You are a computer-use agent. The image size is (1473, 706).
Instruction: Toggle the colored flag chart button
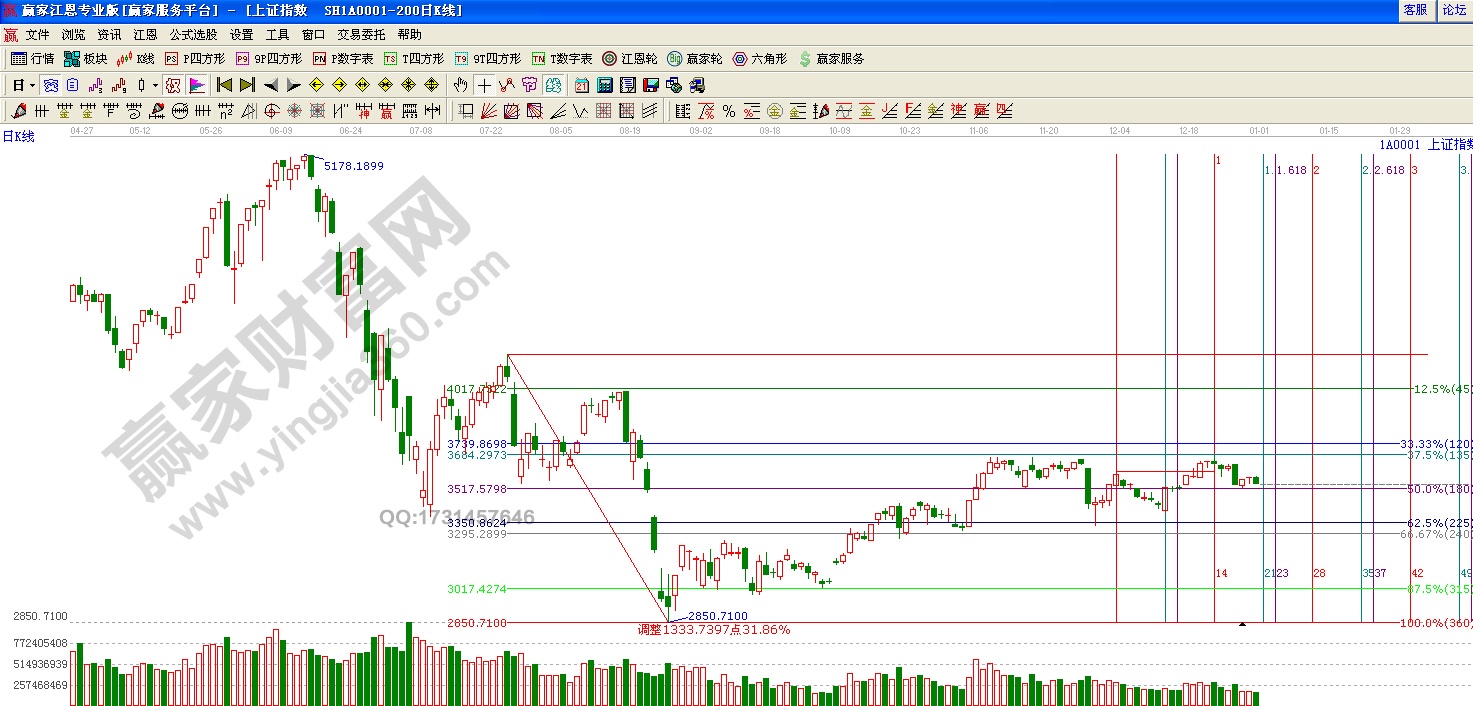coord(197,85)
